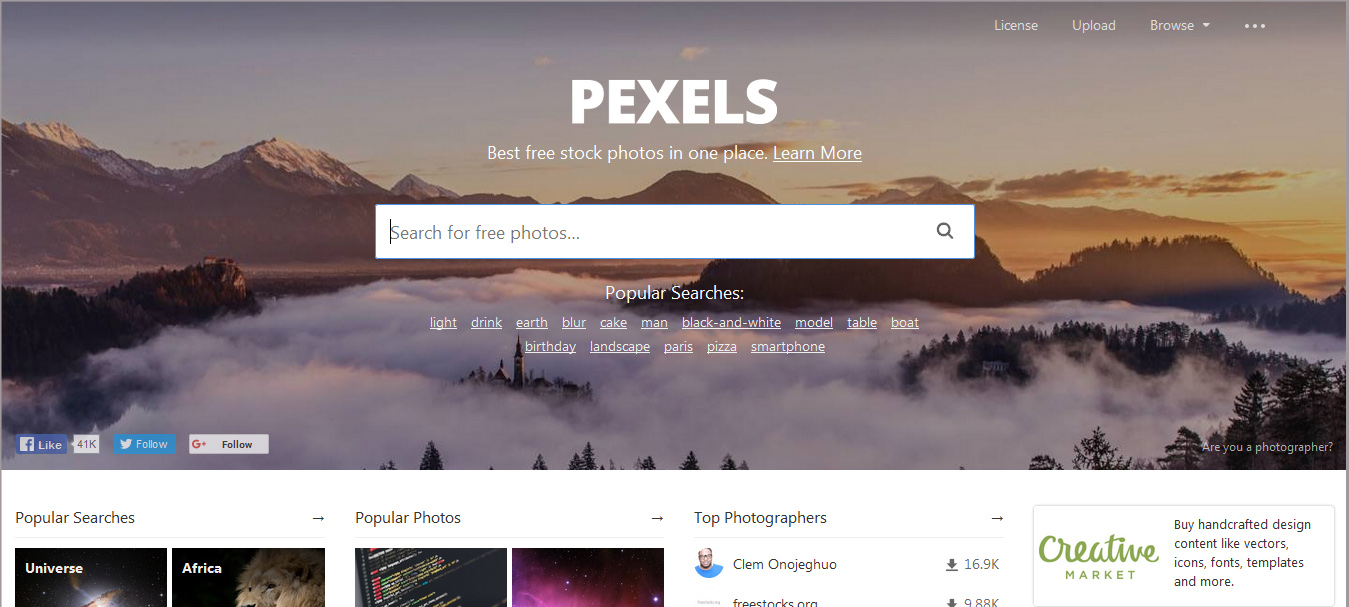This screenshot has width=1349, height=607.
Task: Open the Universe search thumbnail
Action: [91, 577]
